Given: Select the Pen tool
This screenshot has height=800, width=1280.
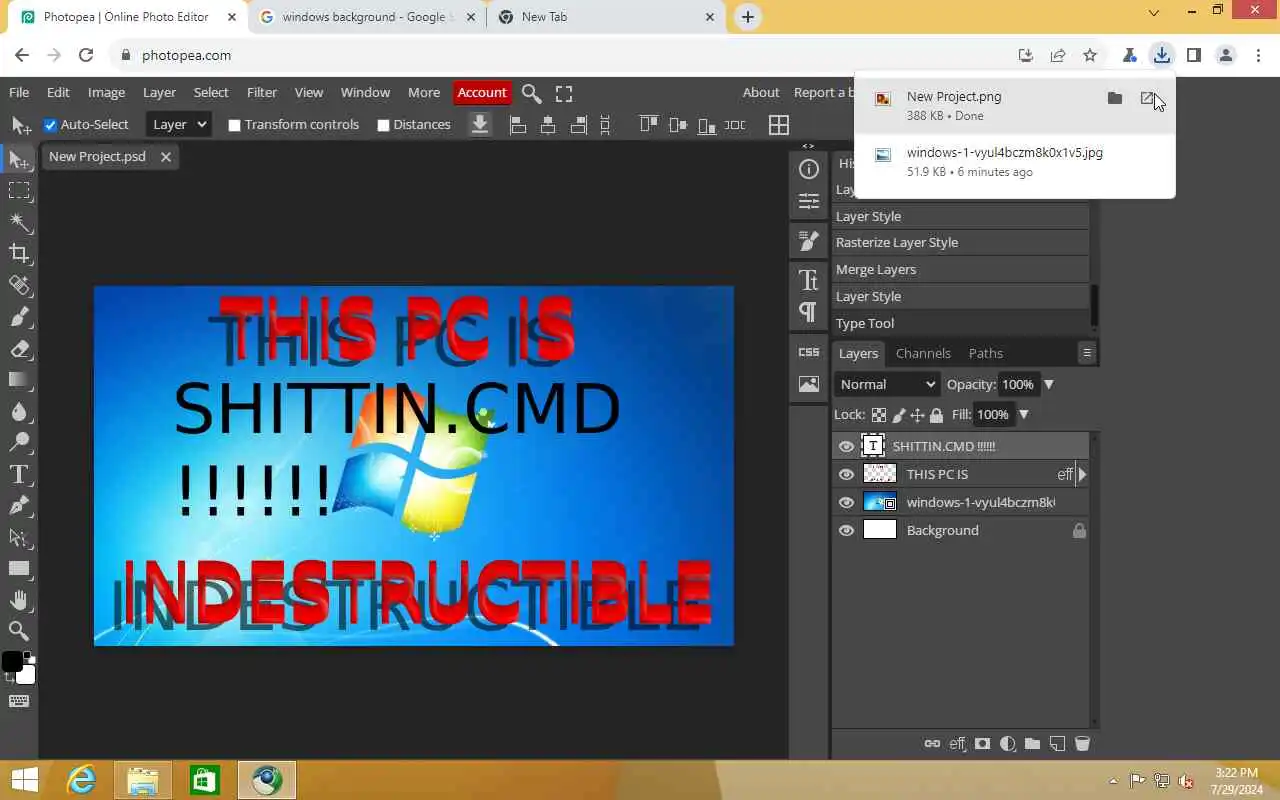Looking at the screenshot, I should [19, 506].
